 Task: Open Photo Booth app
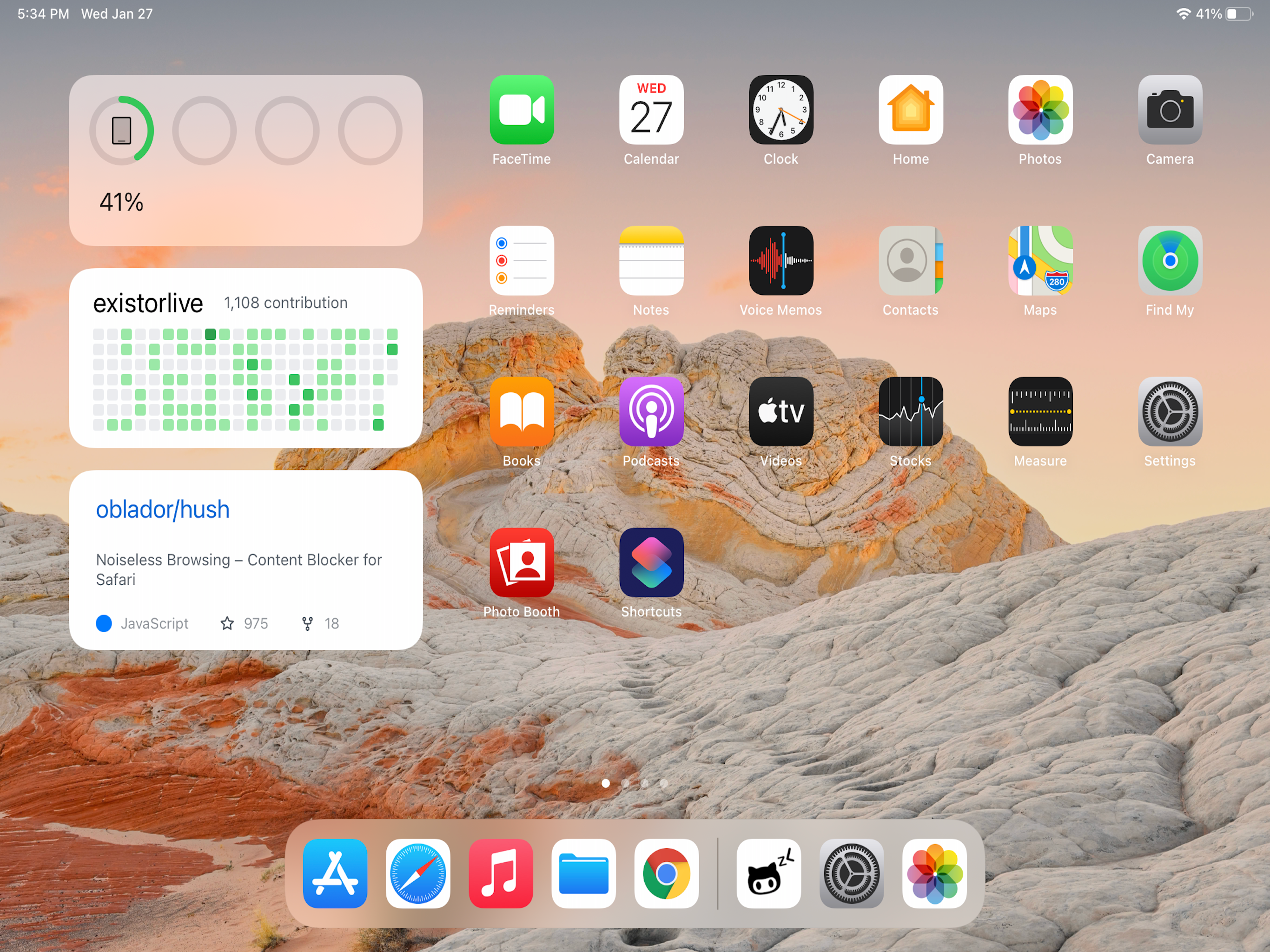point(521,563)
